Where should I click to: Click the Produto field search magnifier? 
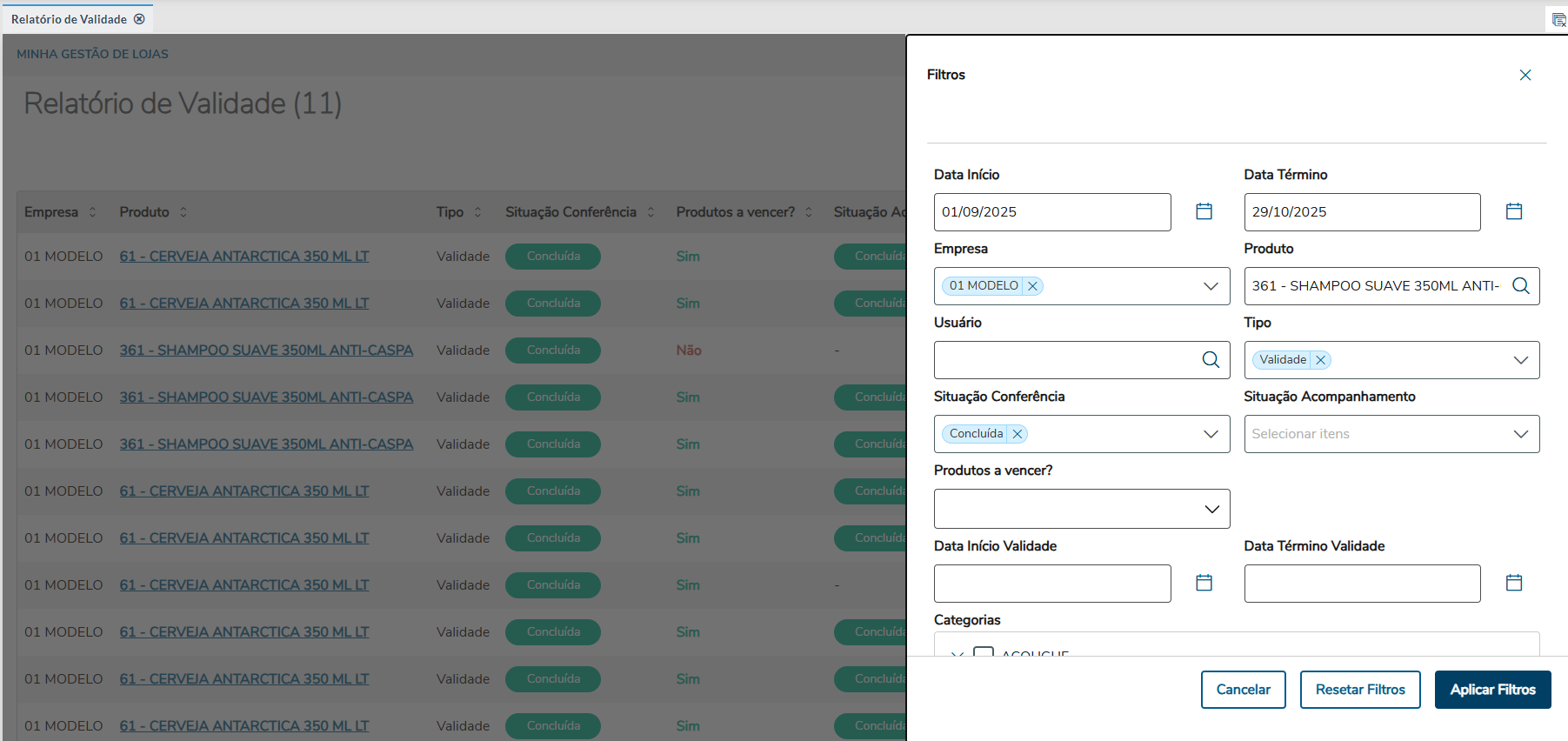(1520, 286)
